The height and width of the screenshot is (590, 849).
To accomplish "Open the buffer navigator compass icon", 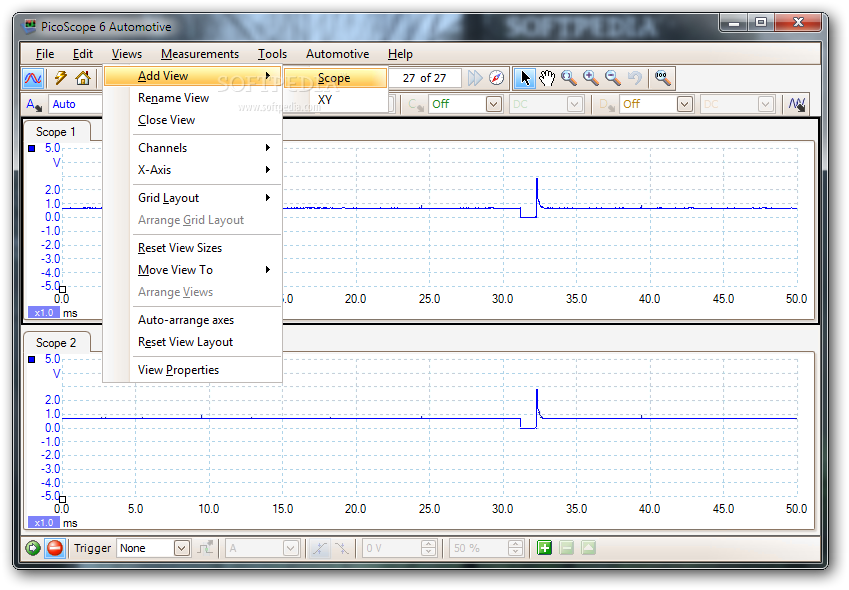I will coord(497,78).
